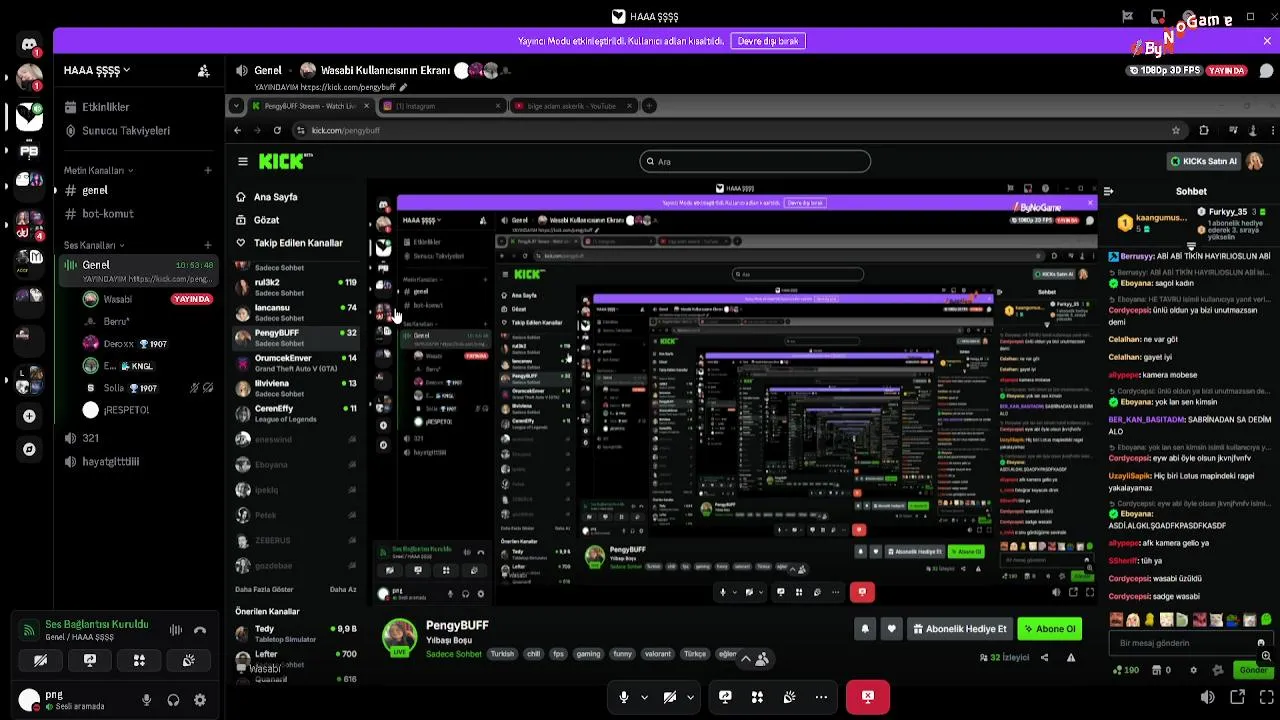This screenshot has width=1280, height=720.
Task: Open microphone options arrow in call bar
Action: 644,697
